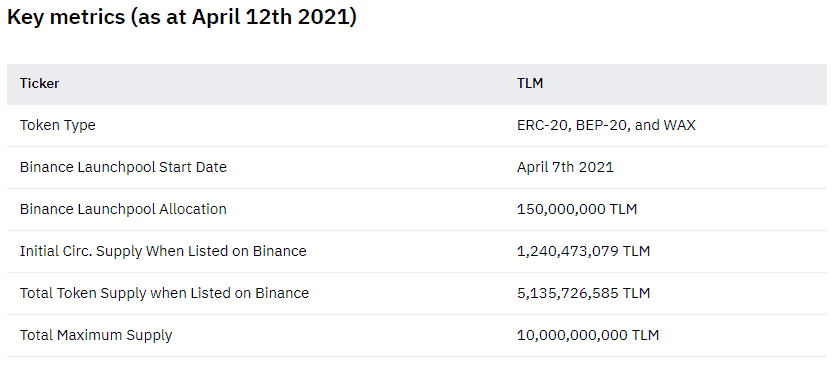Select Total Maximum Supply label
Viewport: 836px width, 368px height.
(x=96, y=335)
